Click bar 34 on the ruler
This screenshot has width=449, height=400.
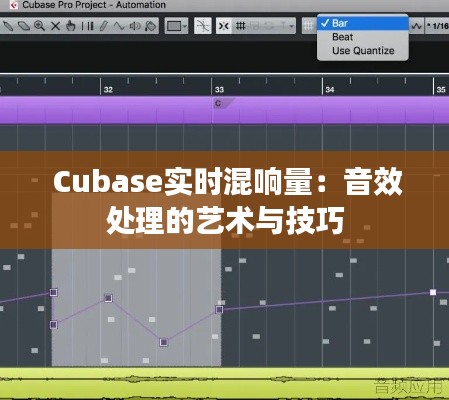[x=329, y=89]
